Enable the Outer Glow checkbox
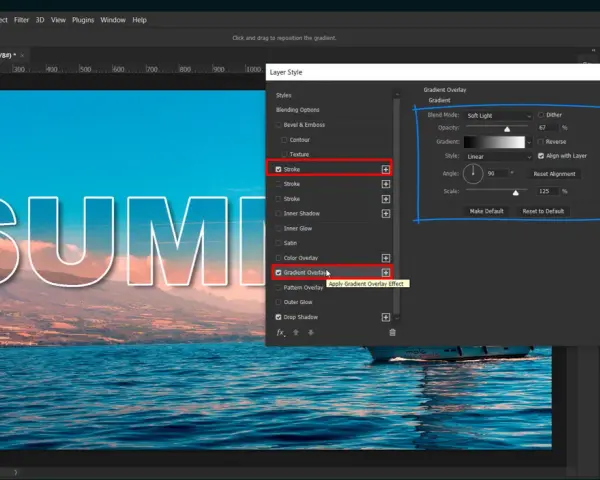This screenshot has width=600, height=480. [x=278, y=302]
